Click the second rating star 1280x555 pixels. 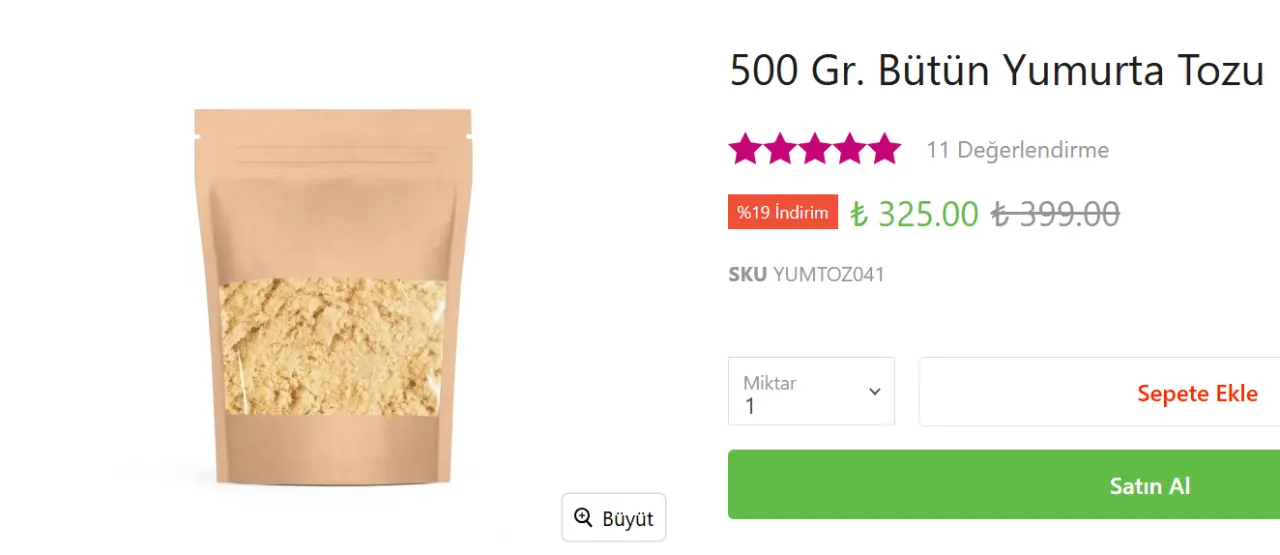click(x=780, y=149)
